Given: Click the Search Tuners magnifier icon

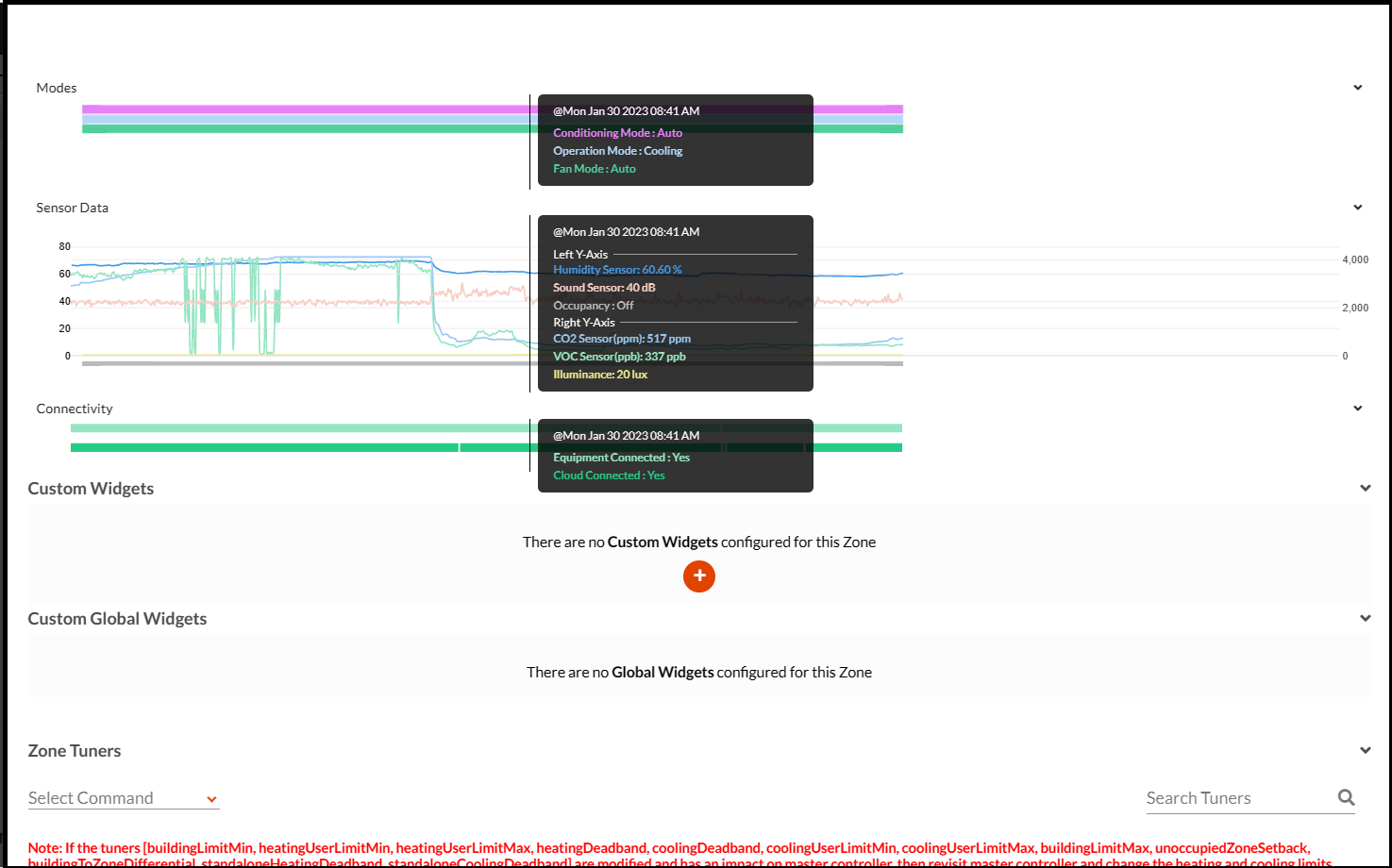Looking at the screenshot, I should point(1347,798).
